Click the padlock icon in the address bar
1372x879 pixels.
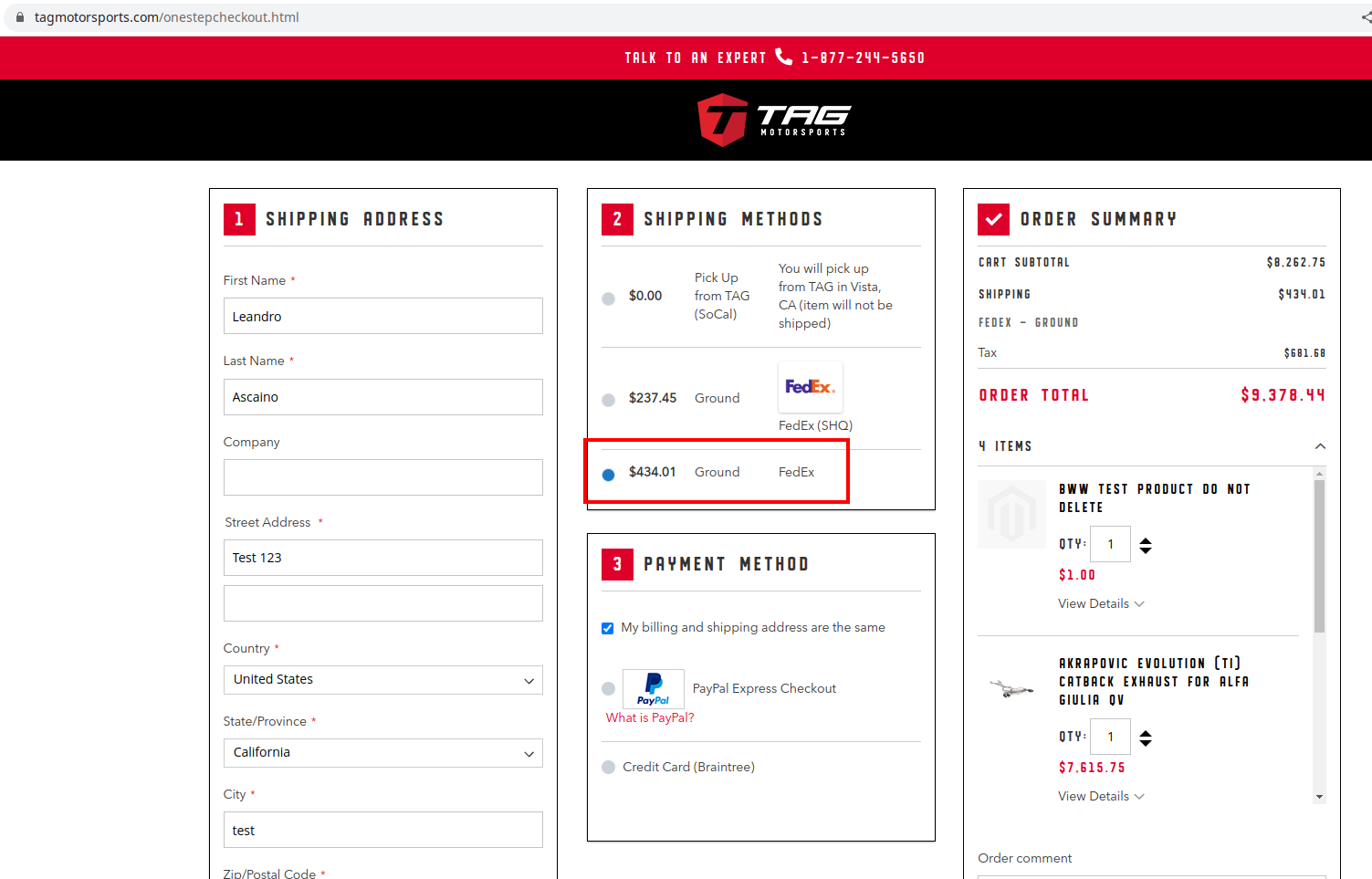(18, 16)
